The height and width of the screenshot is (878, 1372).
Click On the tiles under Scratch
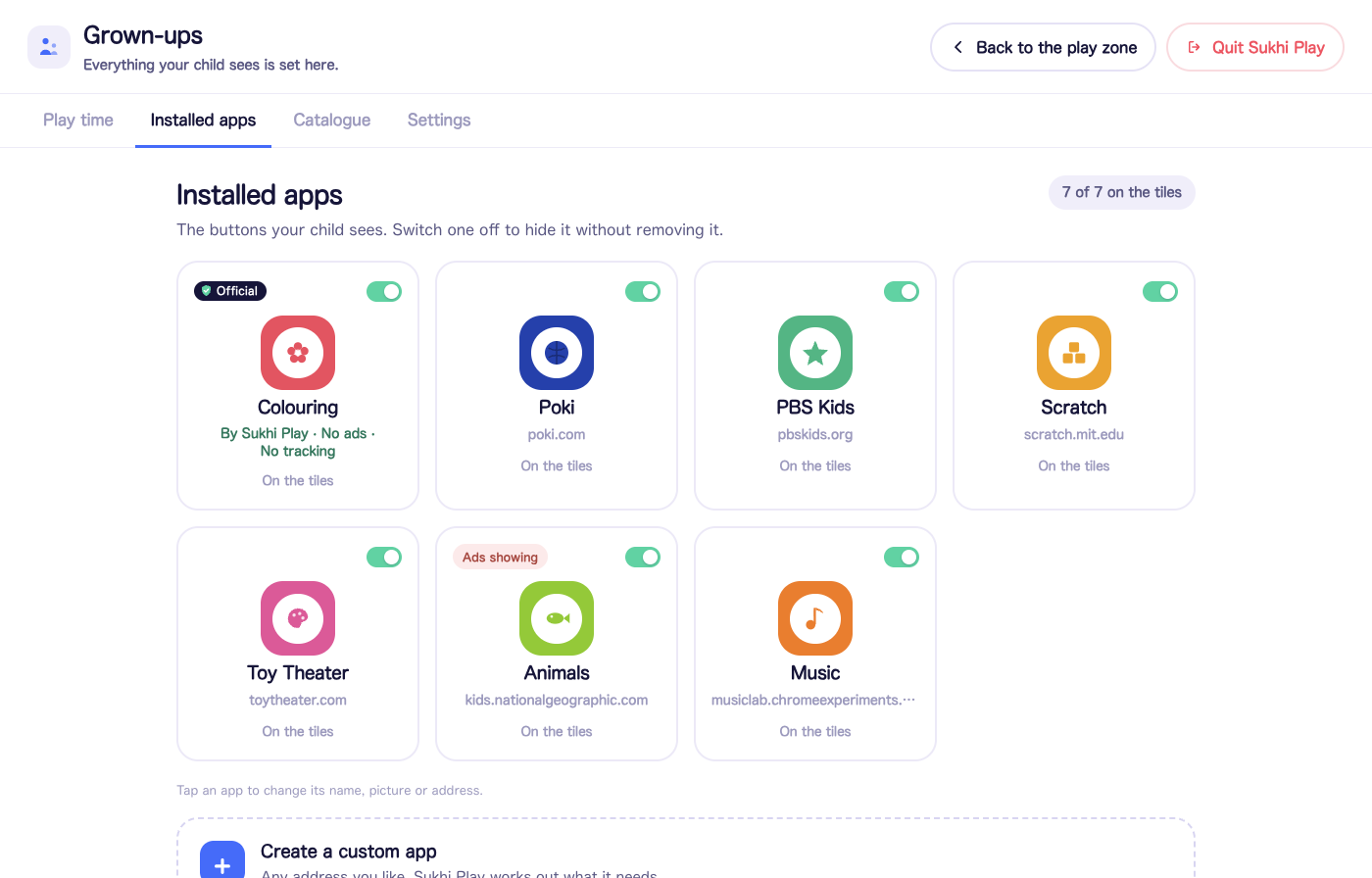(1074, 465)
